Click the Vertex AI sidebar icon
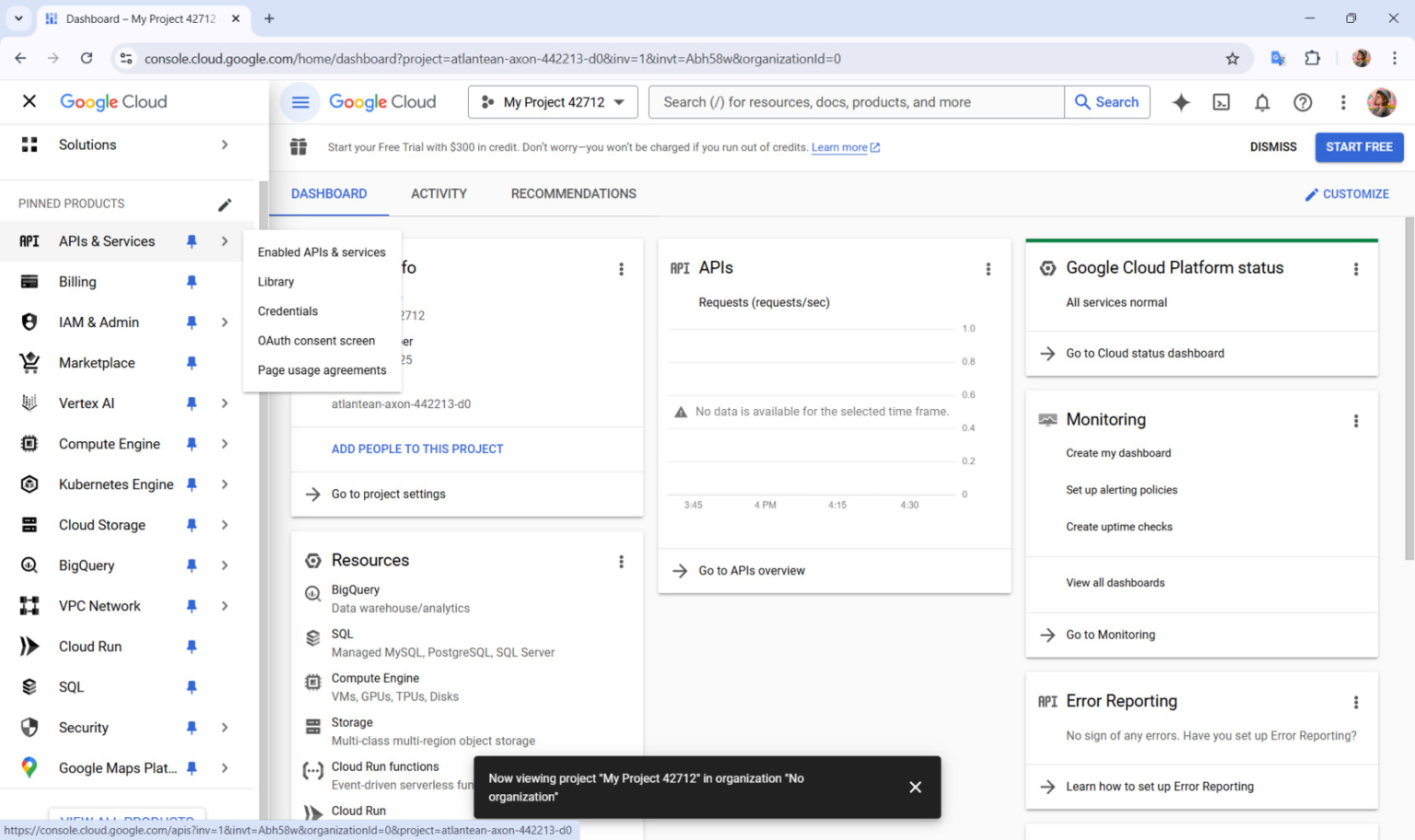This screenshot has height=840, width=1415. [29, 402]
